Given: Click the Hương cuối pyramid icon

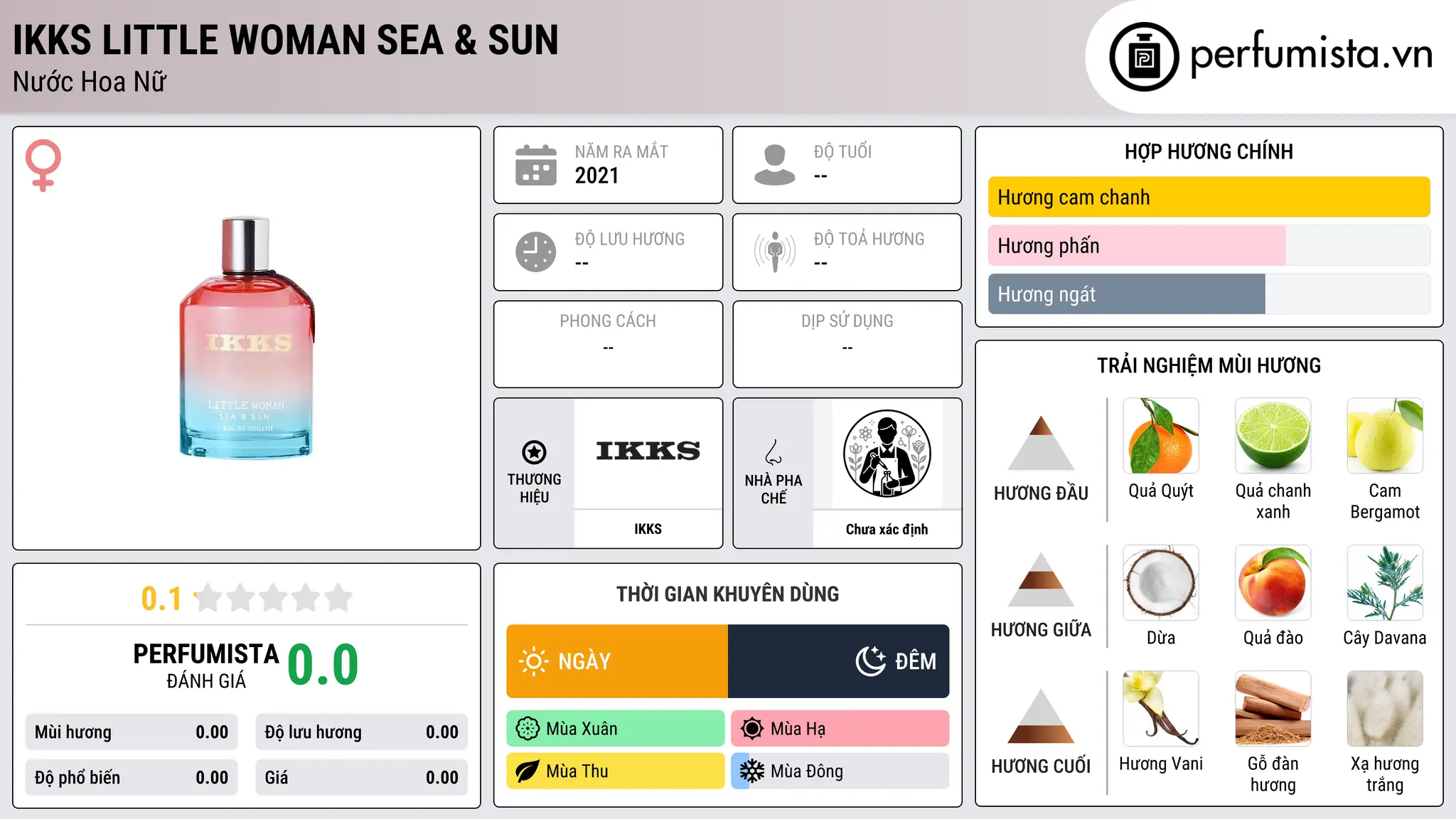Looking at the screenshot, I should click(1041, 716).
